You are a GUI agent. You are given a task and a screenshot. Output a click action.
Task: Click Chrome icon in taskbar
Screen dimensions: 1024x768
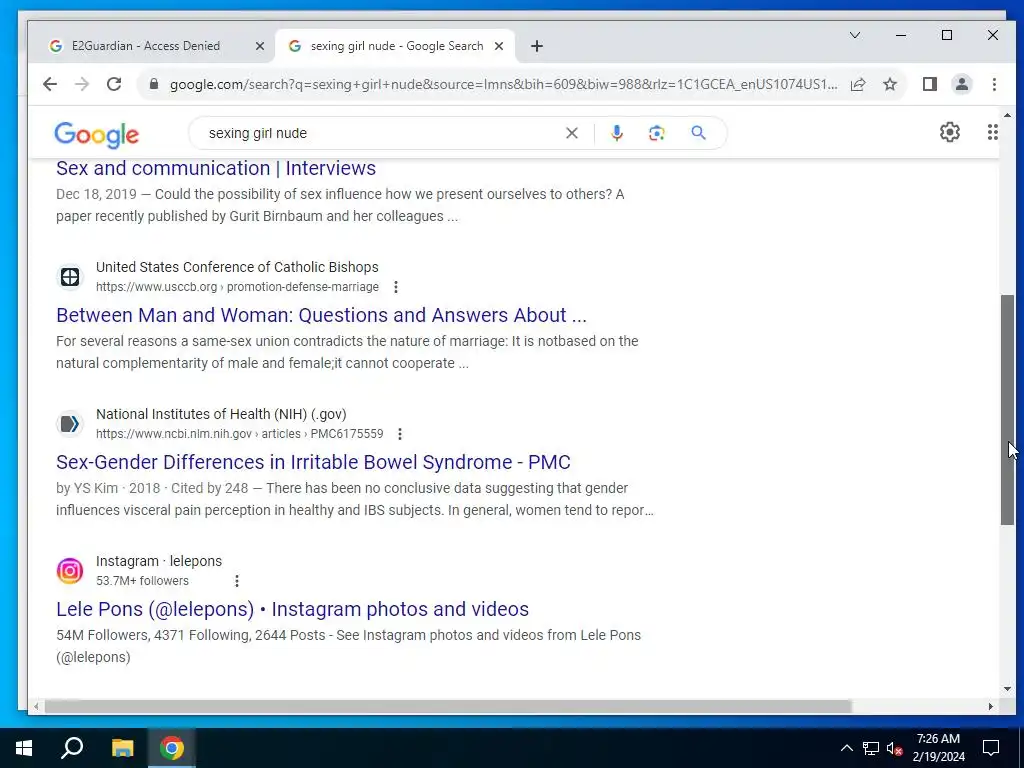(x=172, y=748)
